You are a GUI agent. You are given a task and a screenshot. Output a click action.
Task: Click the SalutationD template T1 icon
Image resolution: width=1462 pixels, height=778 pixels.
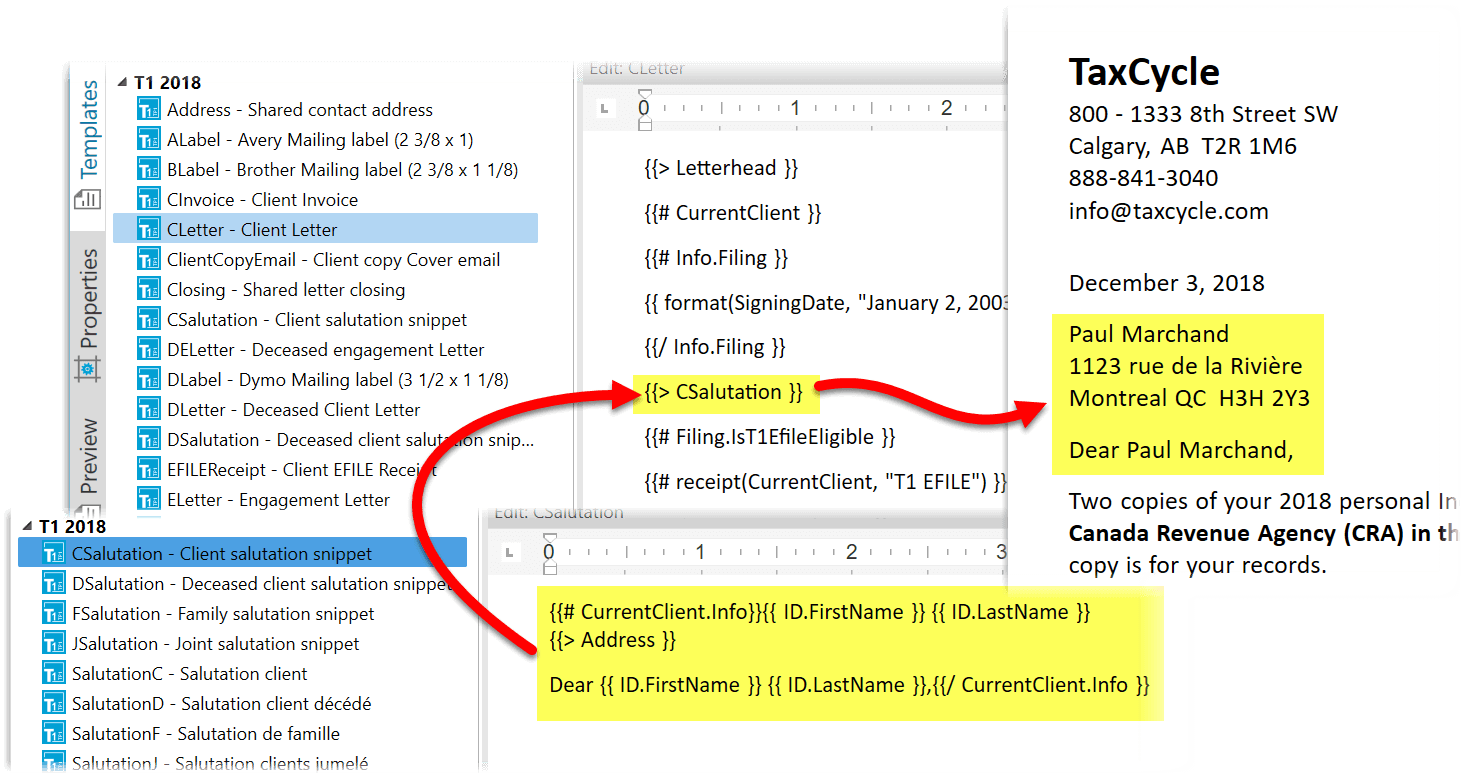click(54, 704)
